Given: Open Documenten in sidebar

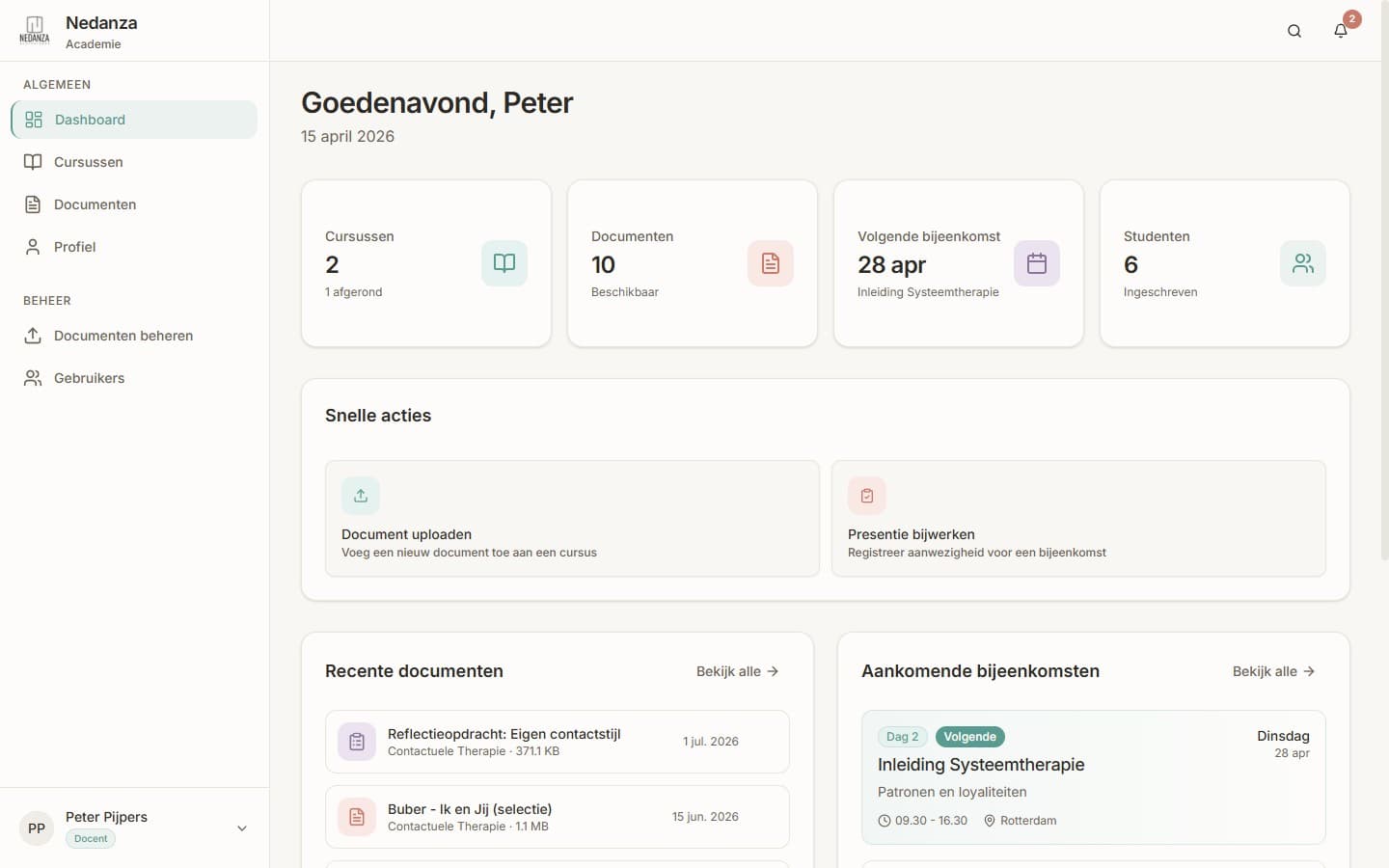Looking at the screenshot, I should tap(134, 204).
